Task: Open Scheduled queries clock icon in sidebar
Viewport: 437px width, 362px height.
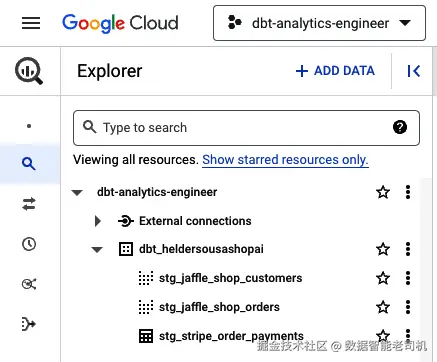Action: click(x=29, y=244)
